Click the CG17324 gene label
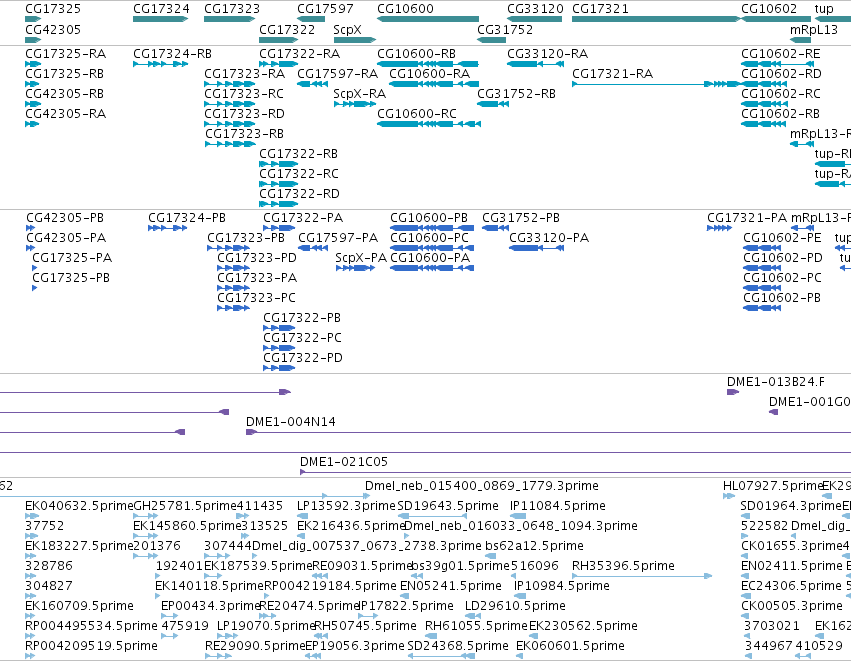Screen dimensions: 851x661 click(161, 9)
